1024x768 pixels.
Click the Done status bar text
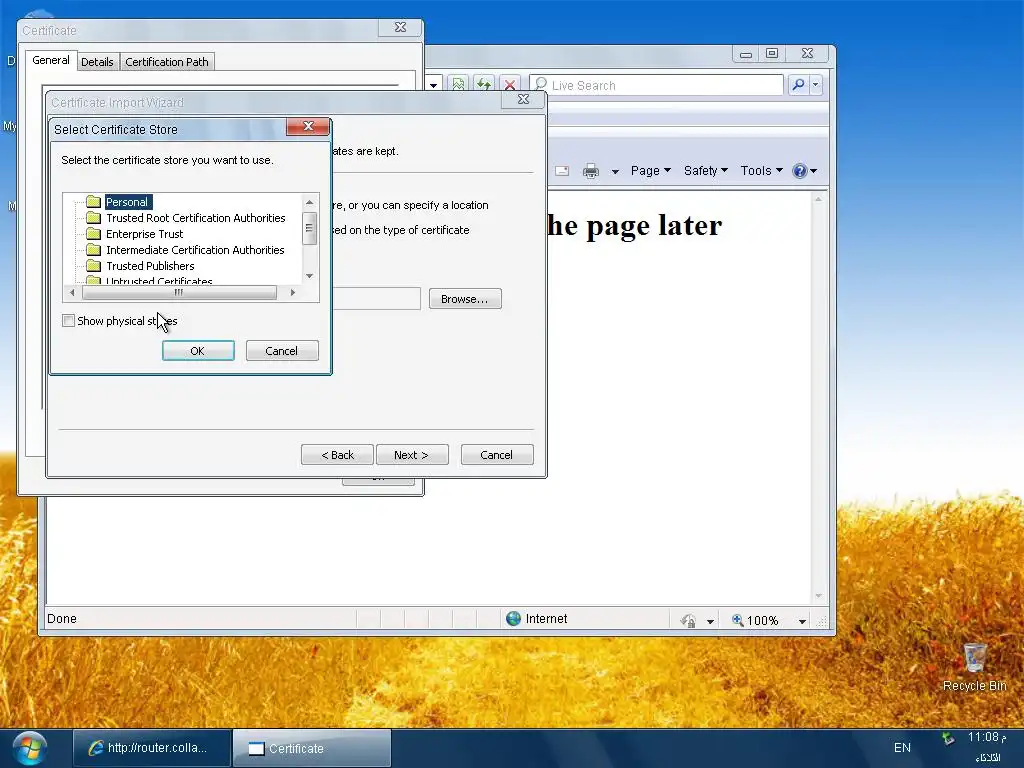coord(61,618)
